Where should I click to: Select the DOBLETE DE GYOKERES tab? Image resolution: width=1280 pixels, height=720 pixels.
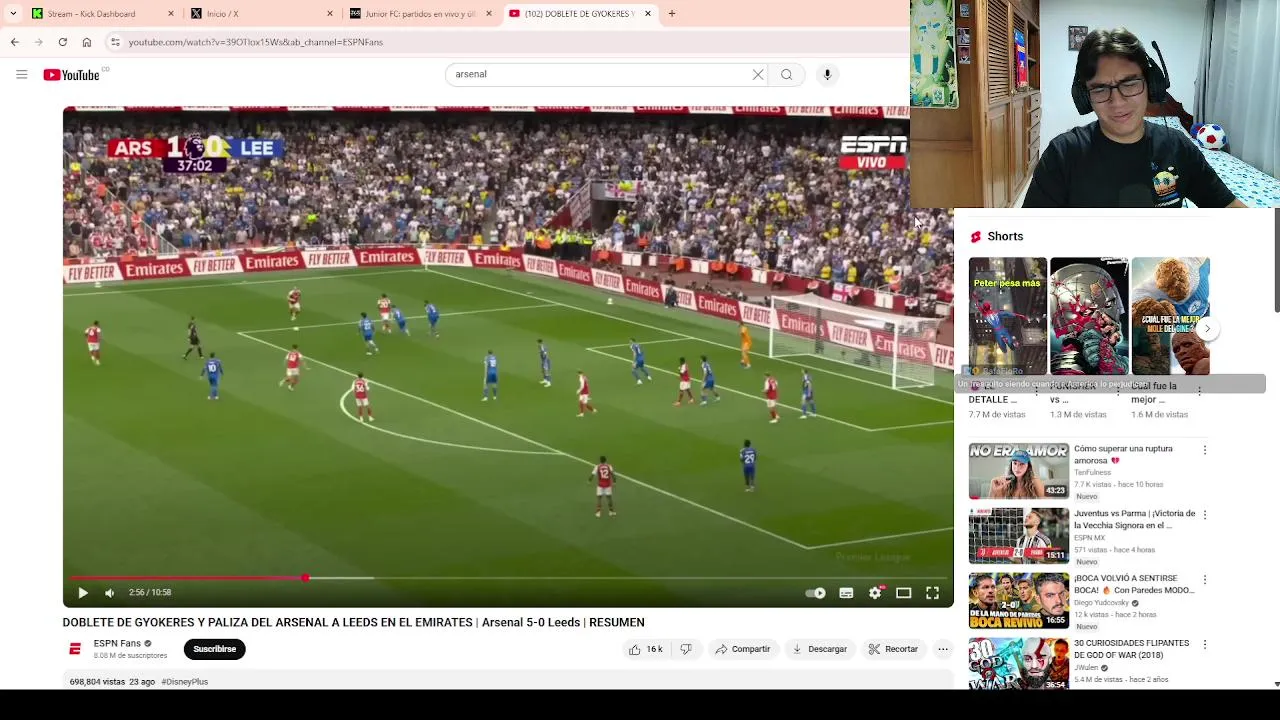tap(580, 14)
